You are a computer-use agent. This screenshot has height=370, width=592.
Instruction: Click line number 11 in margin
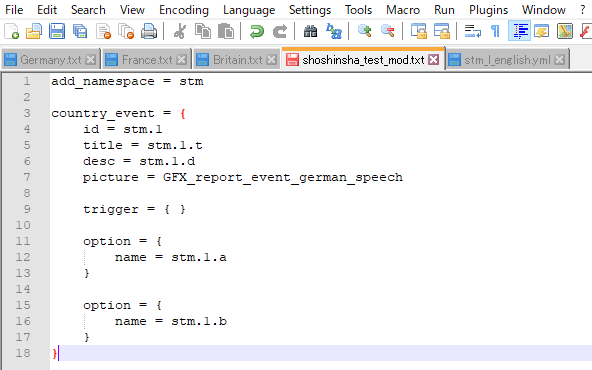23,241
